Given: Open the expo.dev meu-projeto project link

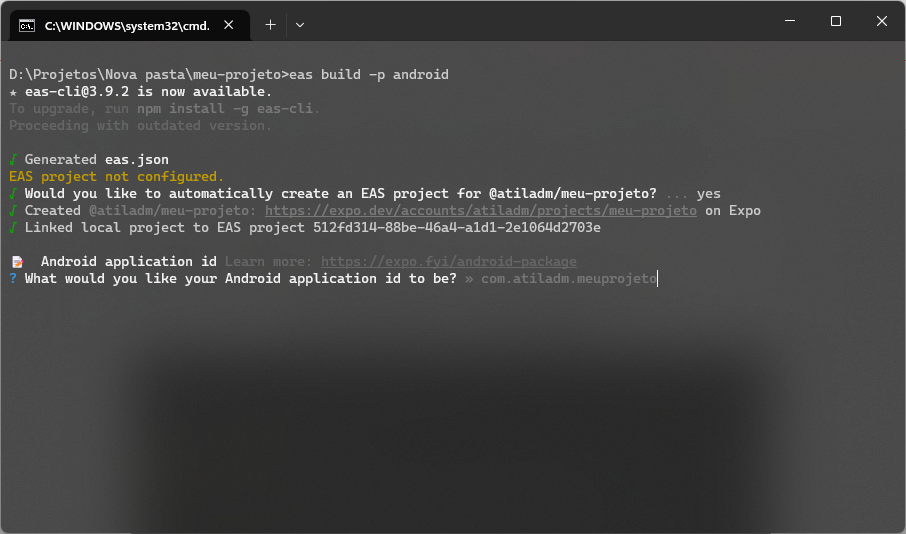Looking at the screenshot, I should [x=481, y=210].
